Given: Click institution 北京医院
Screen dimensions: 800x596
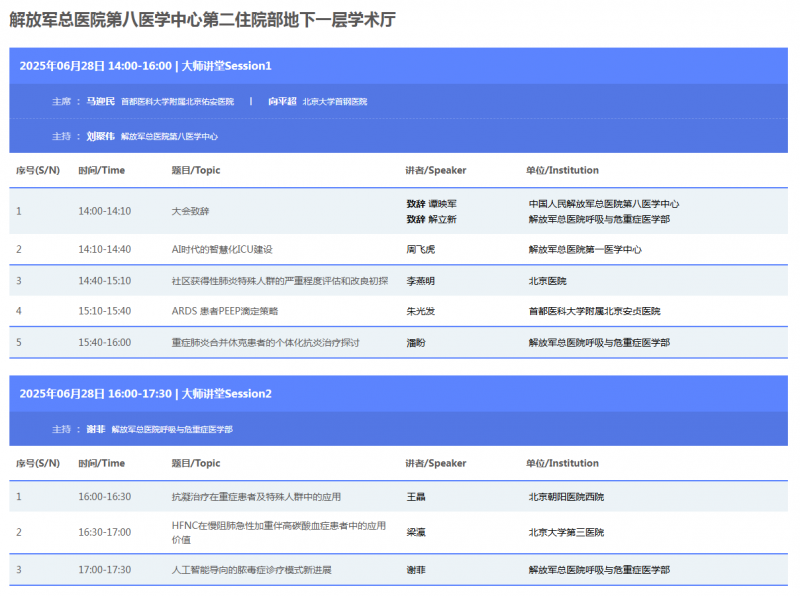Looking at the screenshot, I should [547, 281].
